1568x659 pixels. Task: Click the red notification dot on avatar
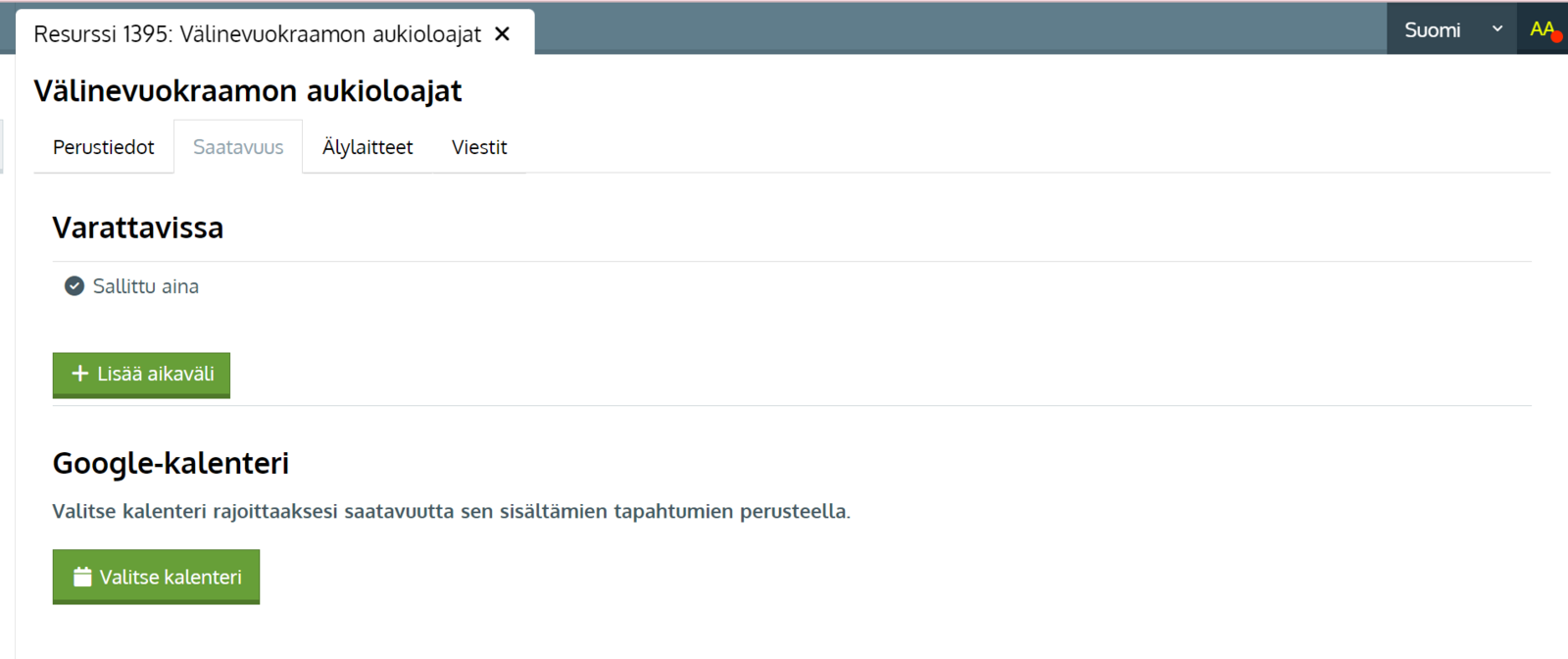coord(1556,37)
